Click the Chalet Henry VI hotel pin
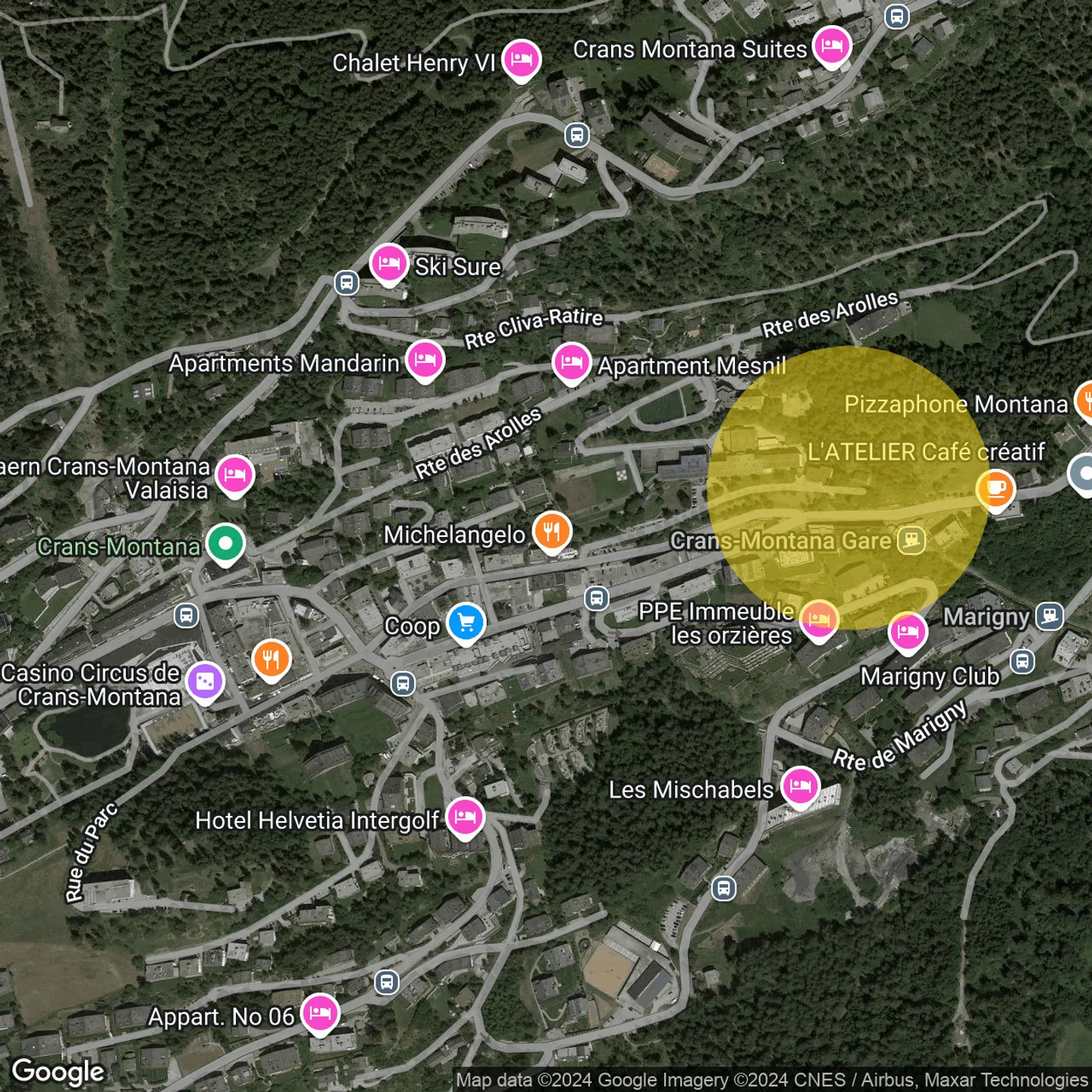Image resolution: width=1092 pixels, height=1092 pixels. point(521,59)
